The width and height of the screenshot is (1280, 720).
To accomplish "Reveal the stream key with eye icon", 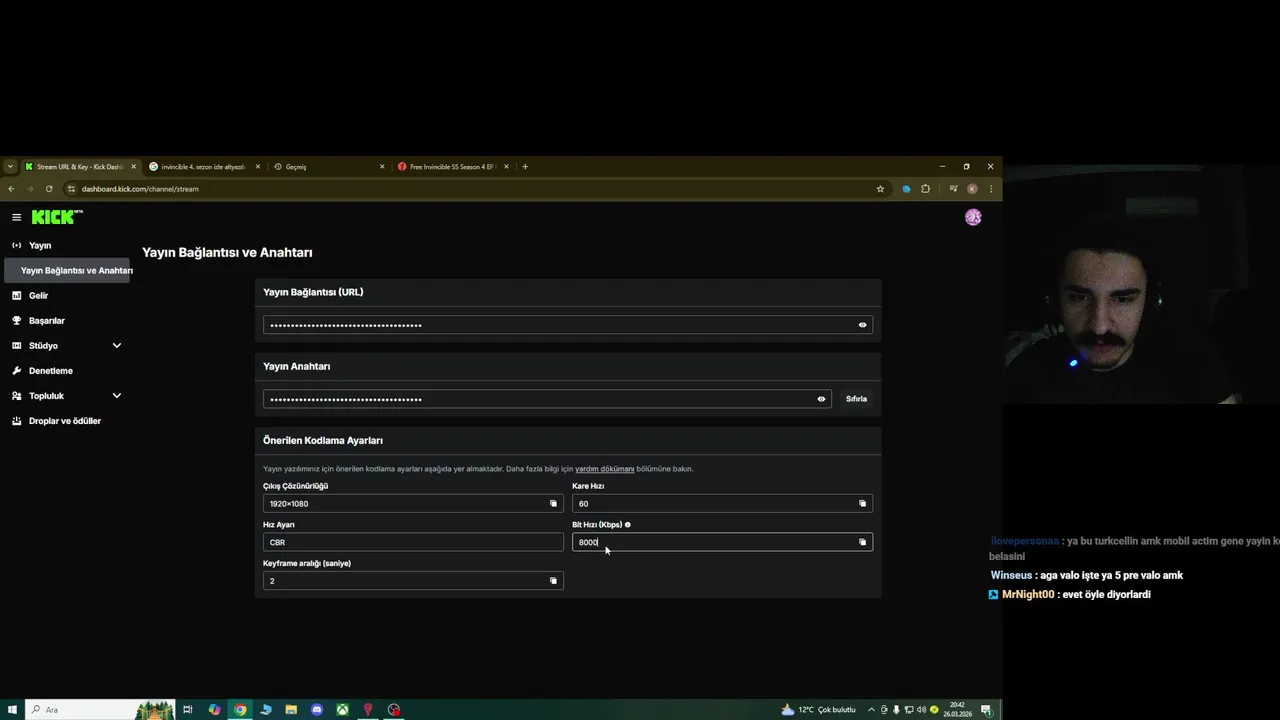I will 821,399.
